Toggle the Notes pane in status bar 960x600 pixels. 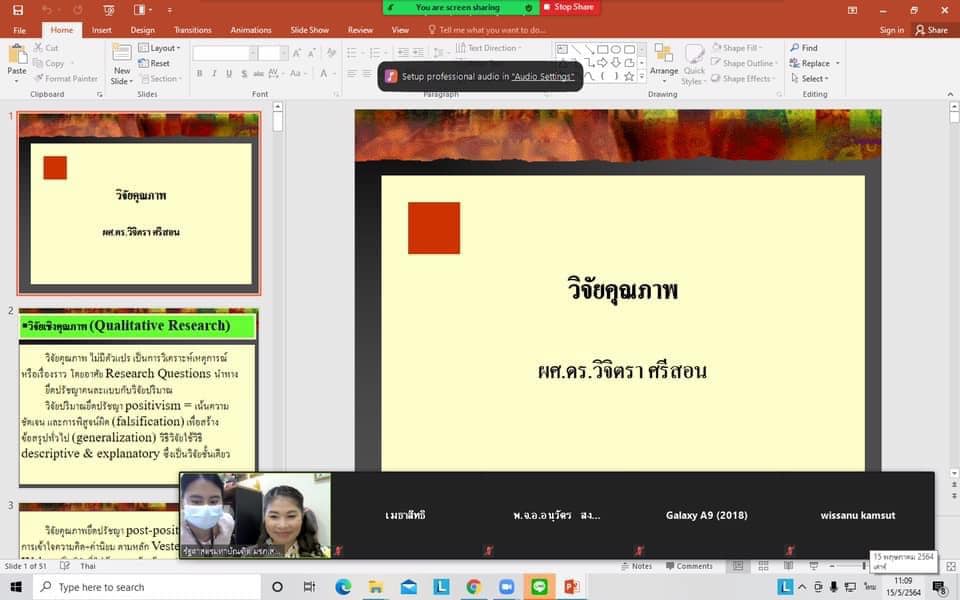click(x=635, y=566)
